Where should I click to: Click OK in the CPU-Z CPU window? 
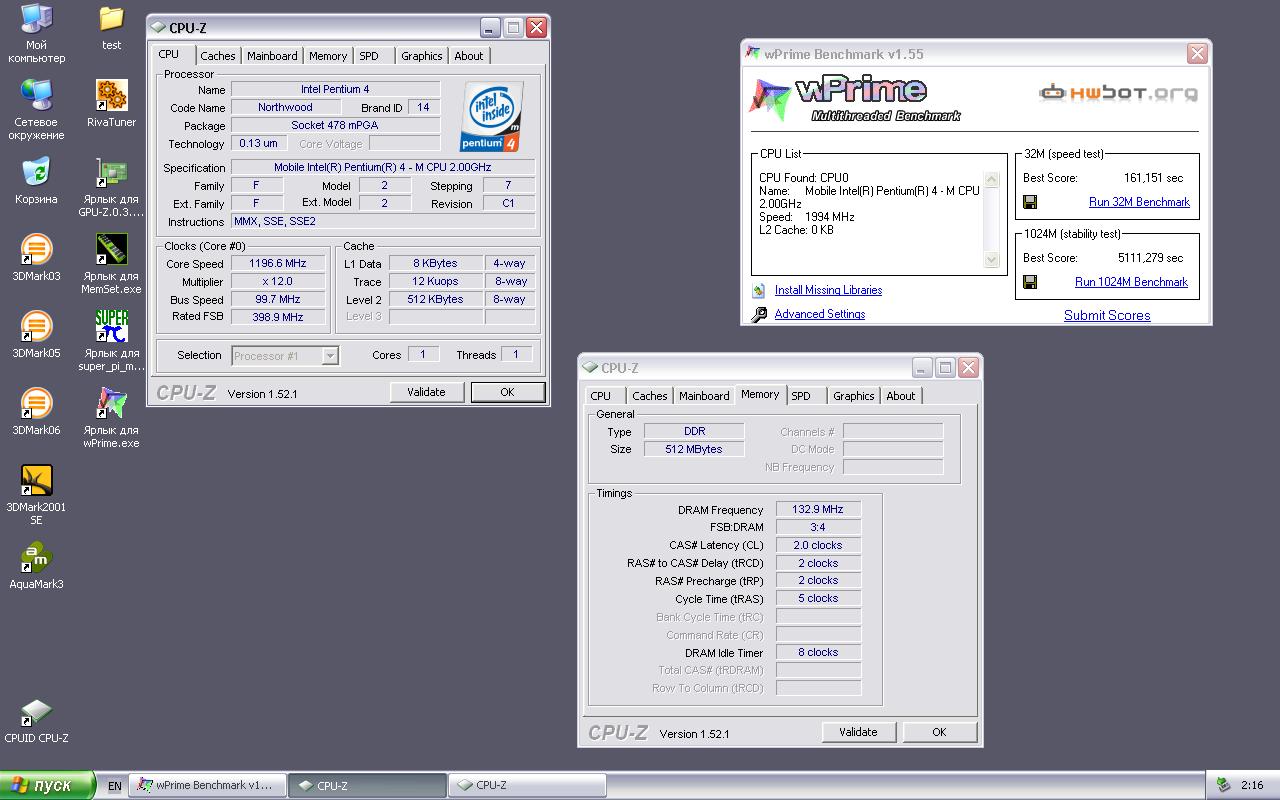(x=508, y=392)
